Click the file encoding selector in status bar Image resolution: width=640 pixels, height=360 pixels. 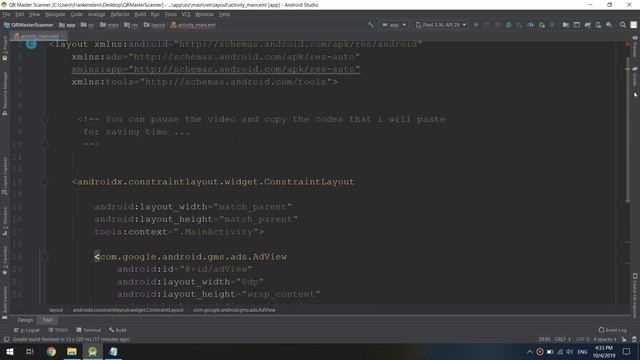[x=582, y=339]
